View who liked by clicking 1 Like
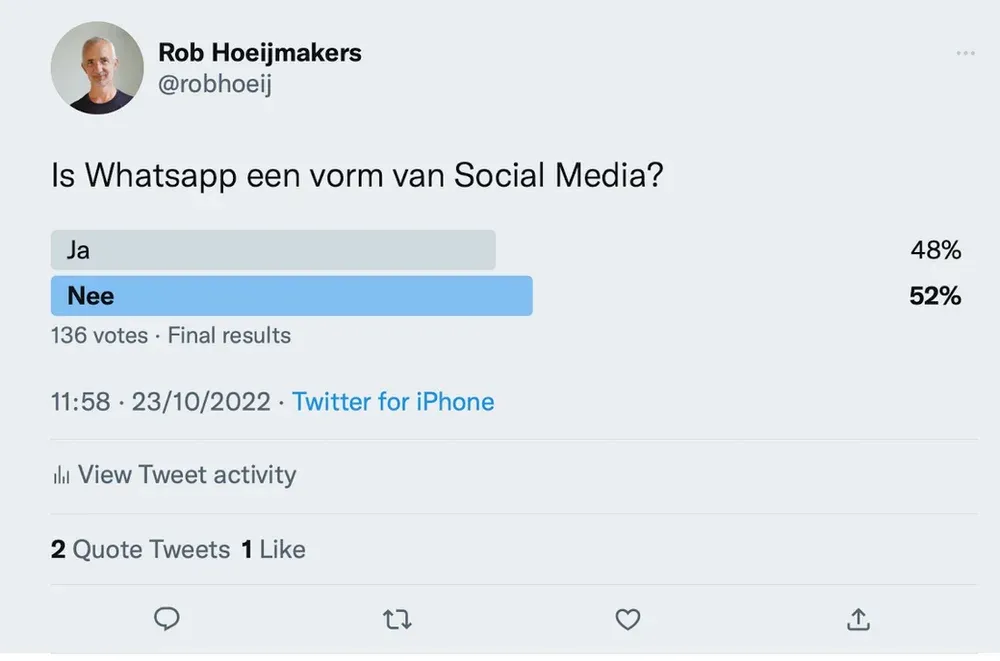This screenshot has width=1000, height=661. tap(272, 549)
